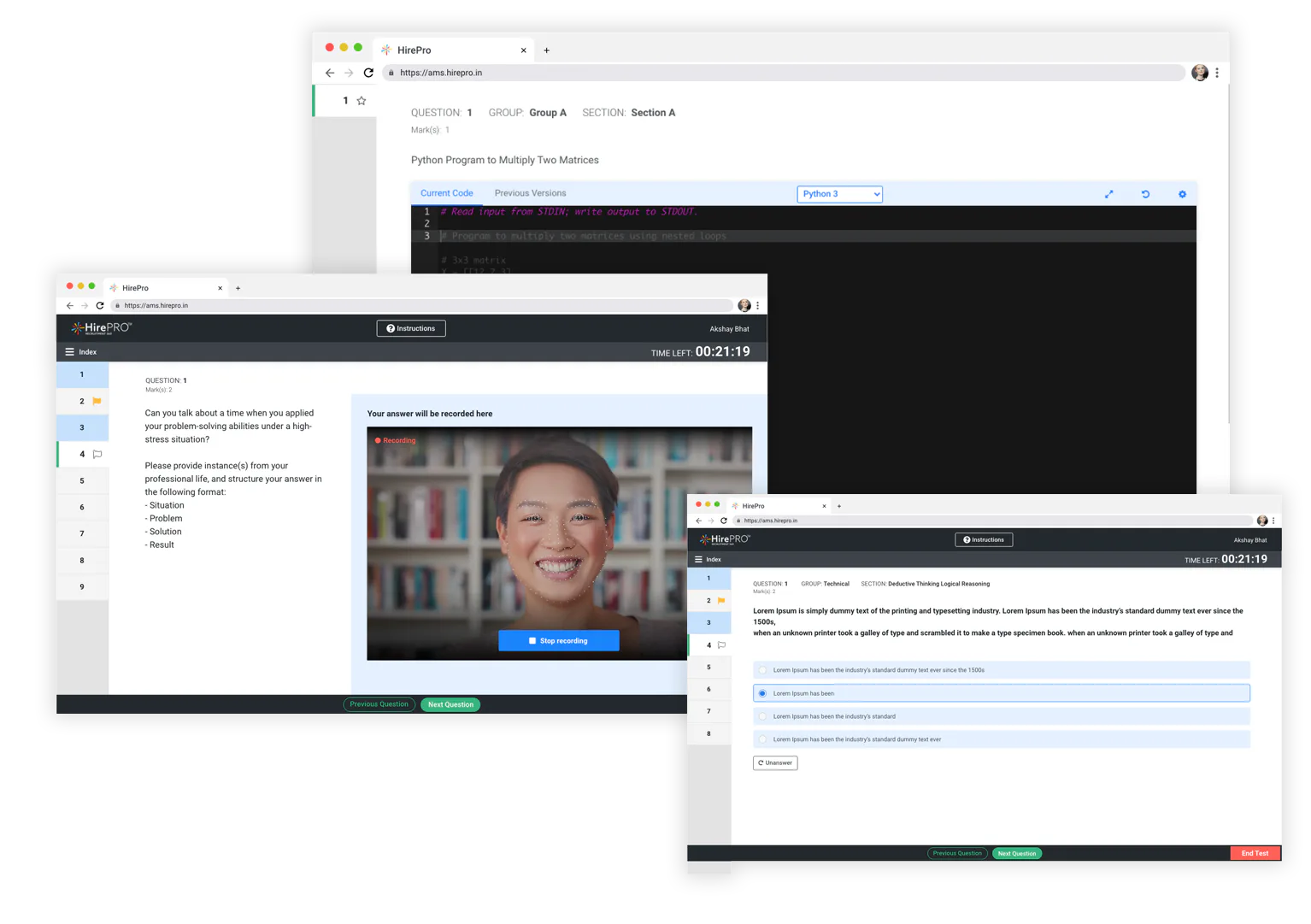Expand the code editor to fullscreen
Image resolution: width=1311 pixels, height=924 pixels.
pyautogui.click(x=1108, y=194)
